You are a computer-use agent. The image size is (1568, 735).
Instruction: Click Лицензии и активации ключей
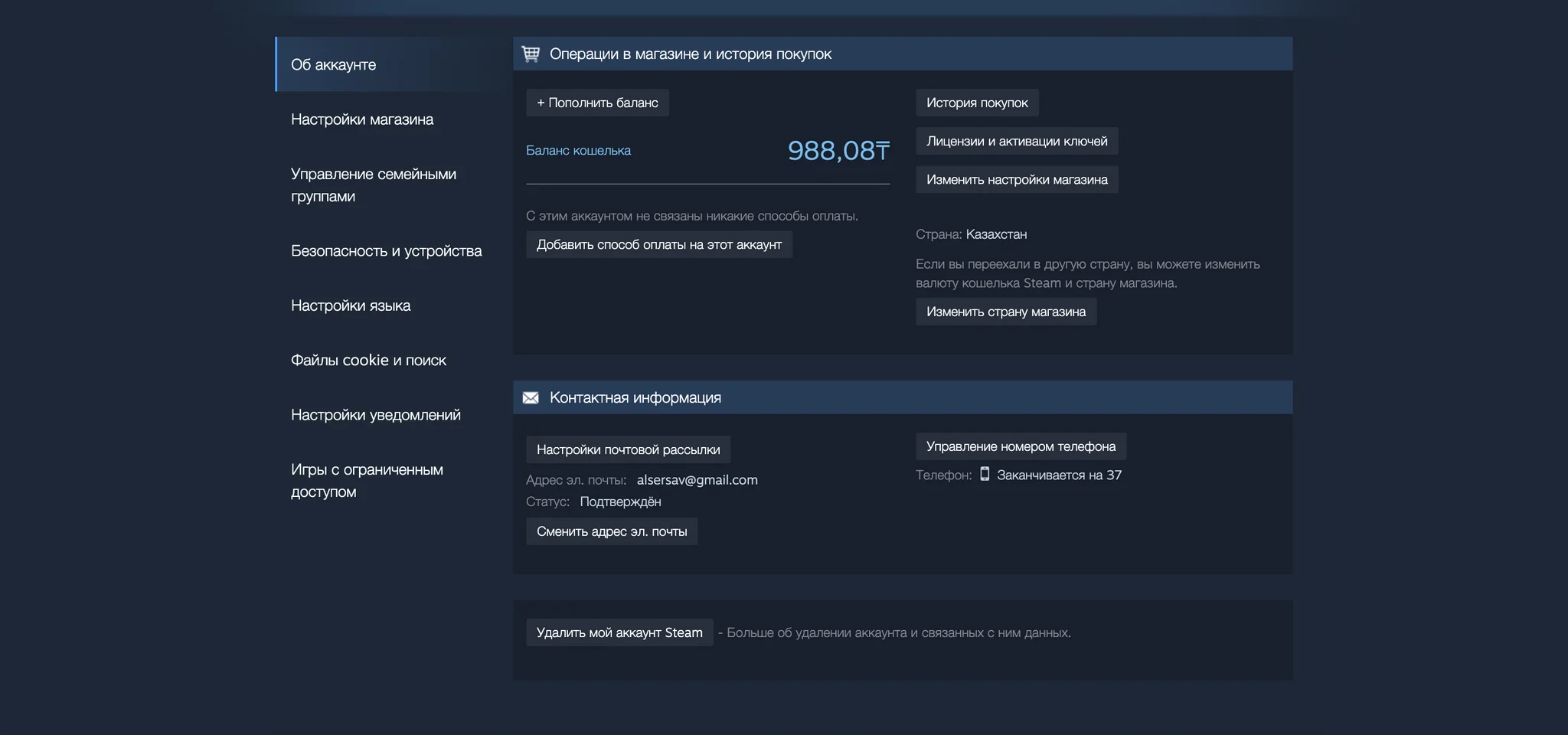point(1017,141)
